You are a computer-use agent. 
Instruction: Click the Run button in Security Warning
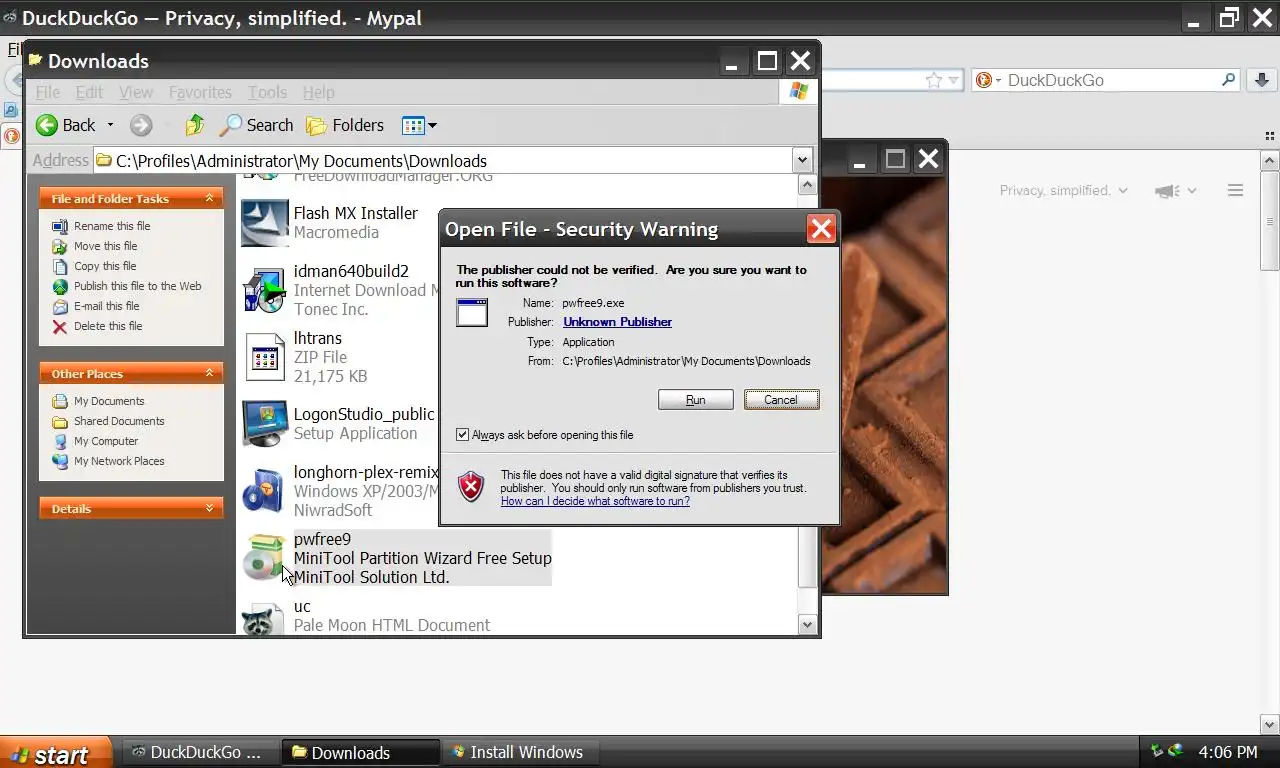[x=695, y=400]
